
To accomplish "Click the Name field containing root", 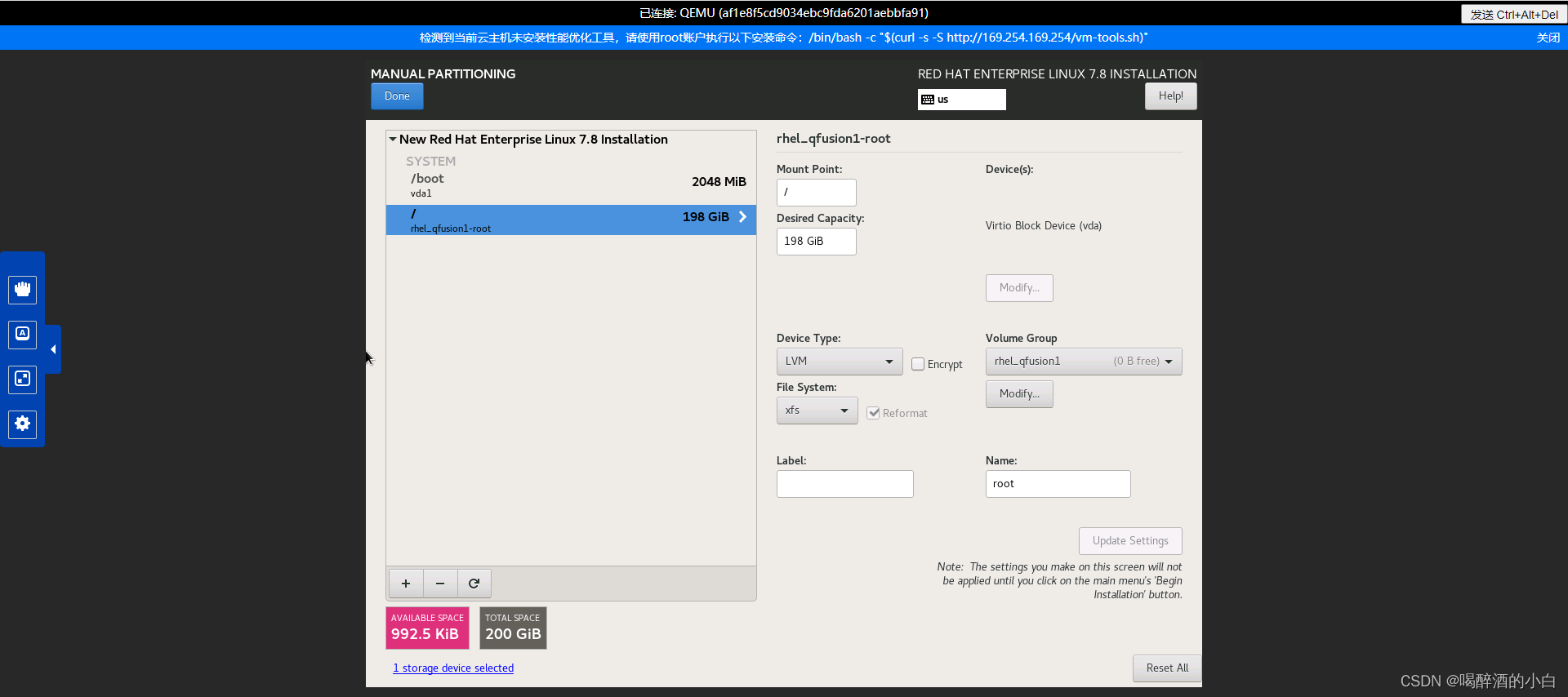I will (1058, 484).
